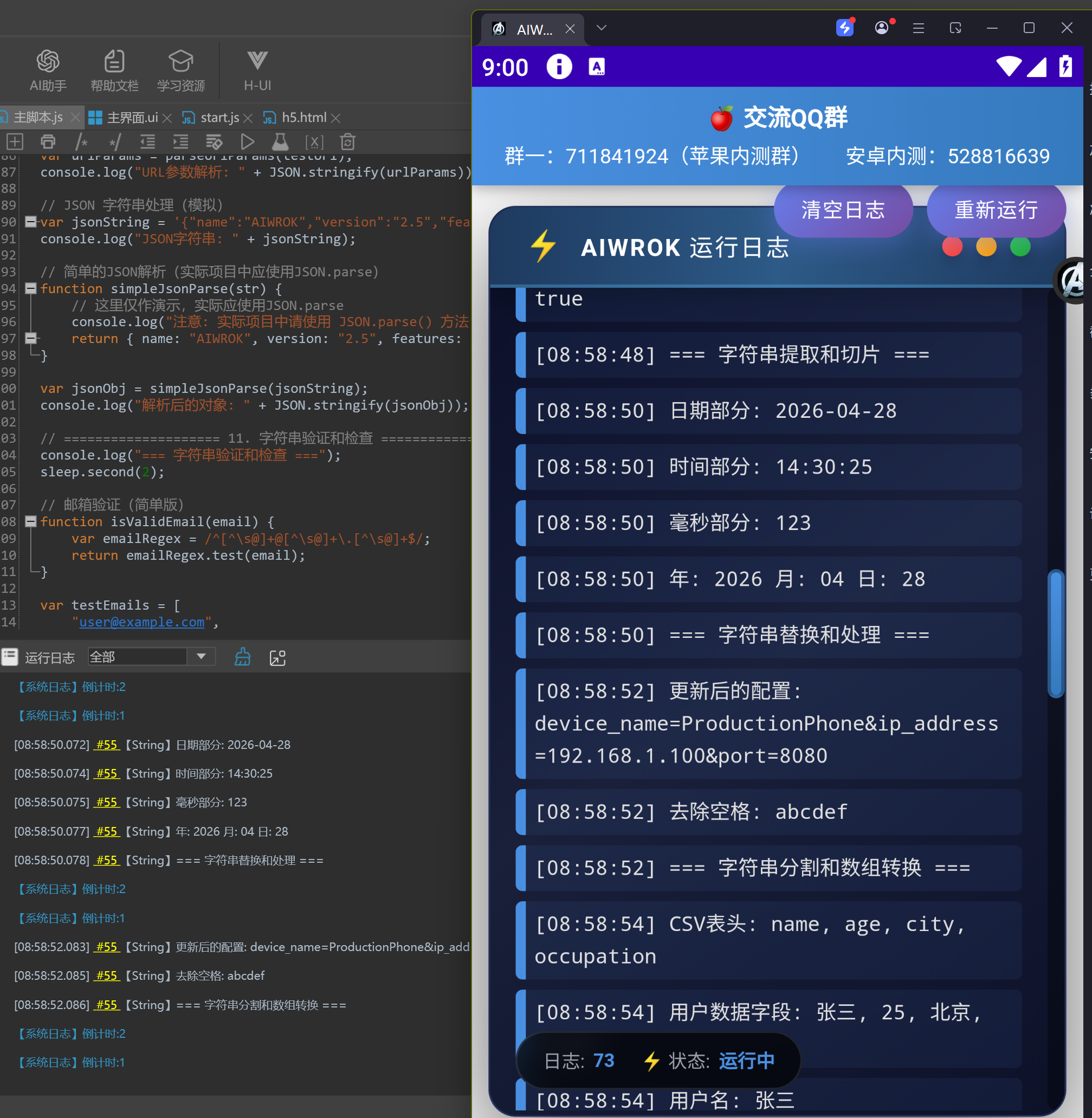Open the H-UI tool
Viewport: 1092px width, 1118px height.
[257, 70]
